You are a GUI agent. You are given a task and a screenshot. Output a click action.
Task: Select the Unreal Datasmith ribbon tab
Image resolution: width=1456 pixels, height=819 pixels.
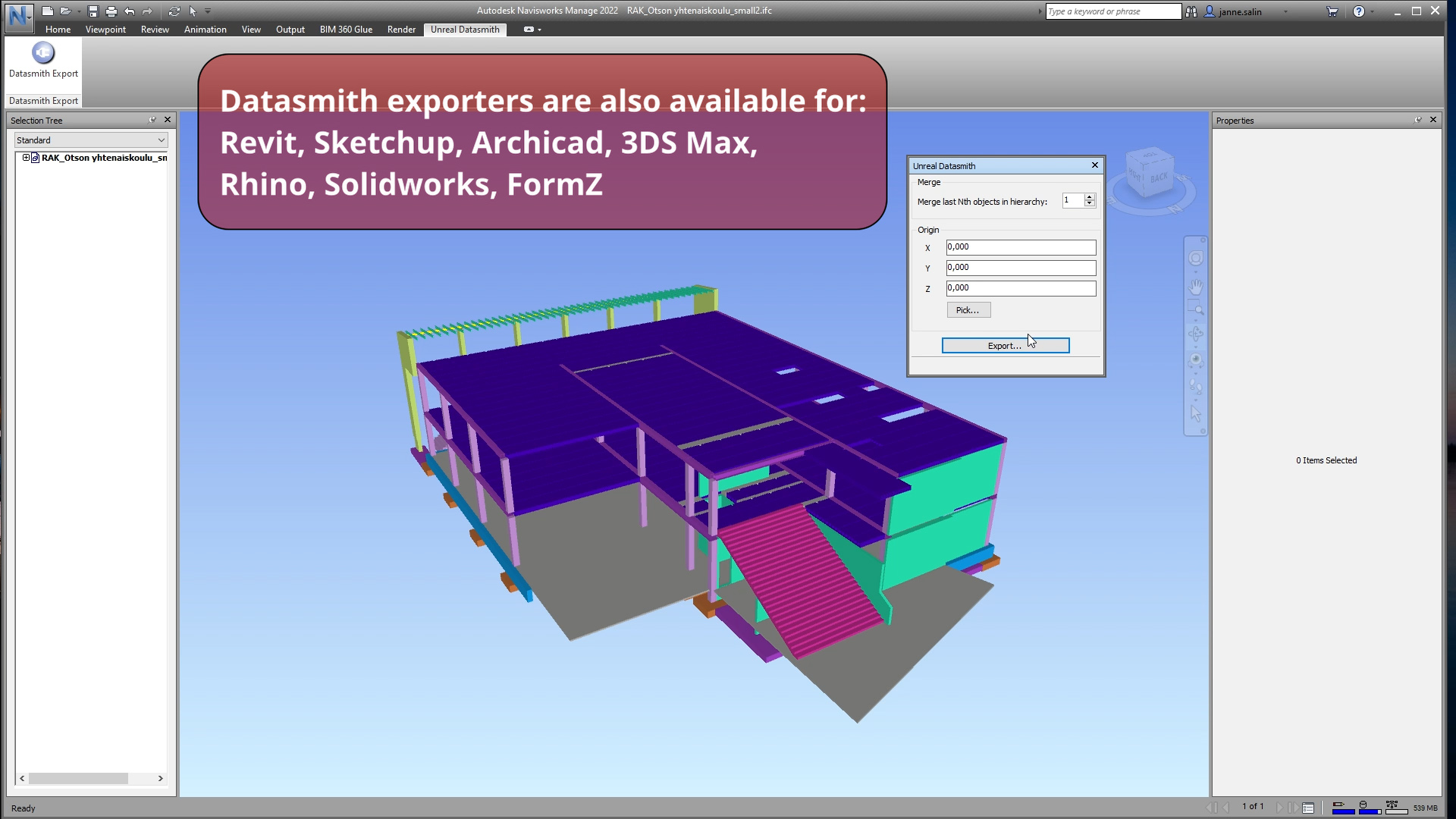(465, 29)
